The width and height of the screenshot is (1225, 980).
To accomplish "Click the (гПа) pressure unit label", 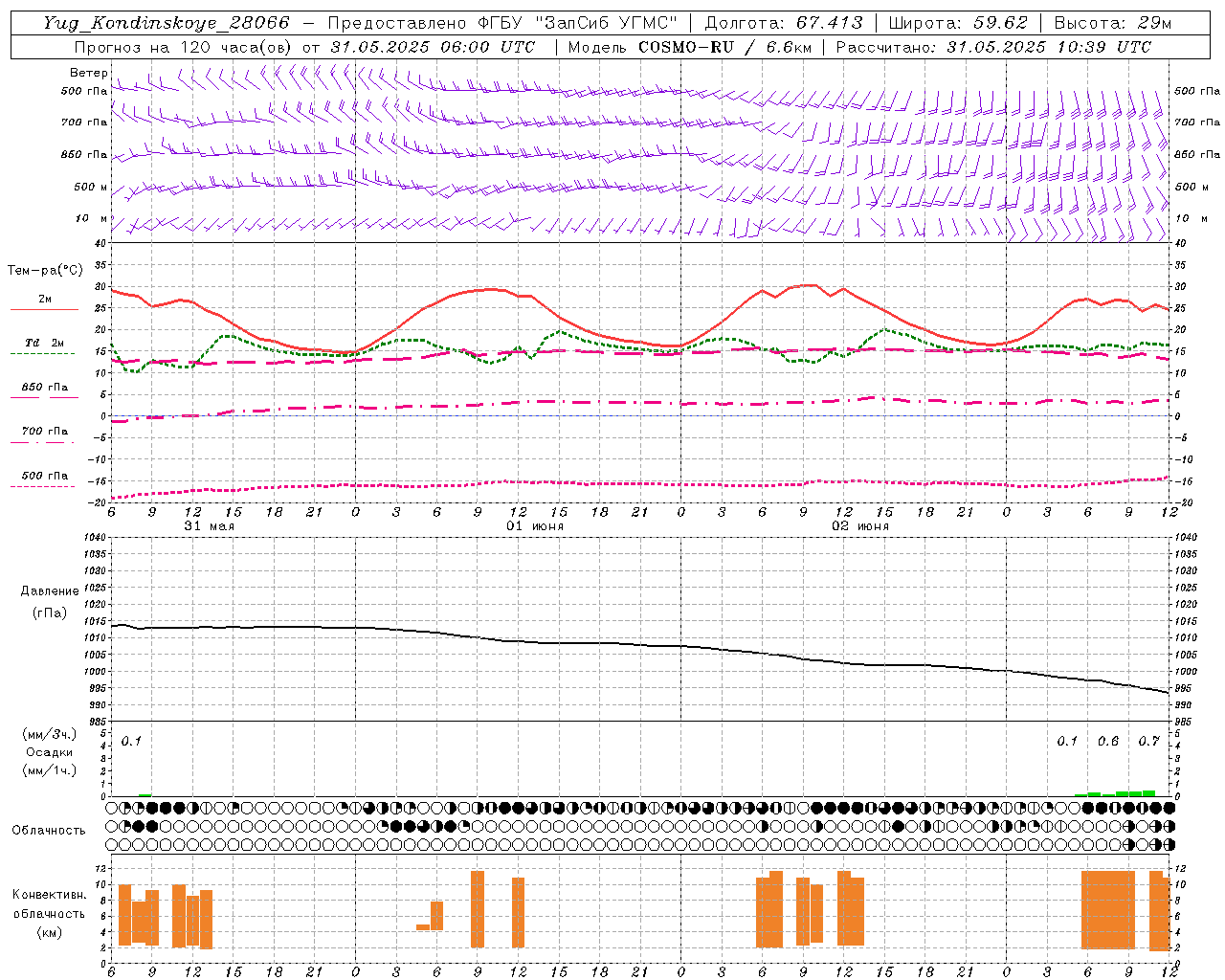I will pyautogui.click(x=50, y=612).
